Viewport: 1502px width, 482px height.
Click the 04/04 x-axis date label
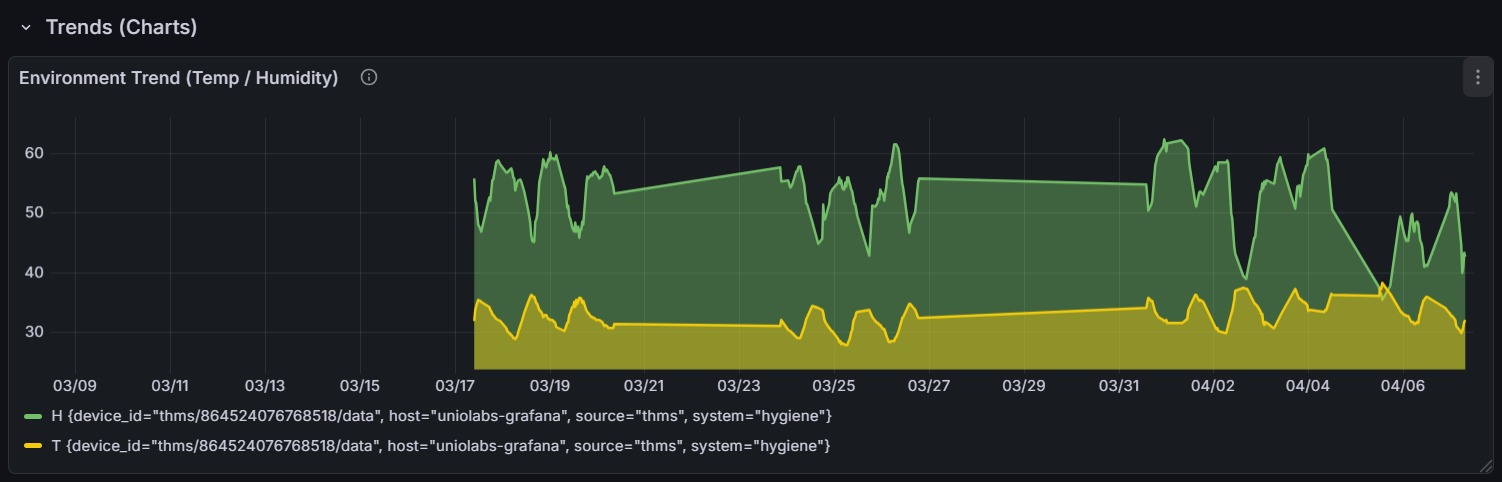pos(1308,385)
